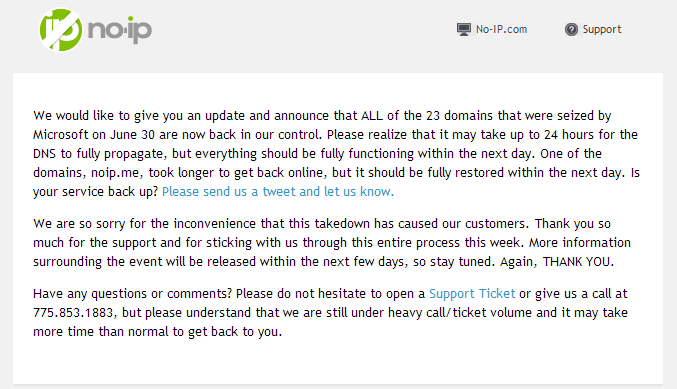Click the word Microsoft in the announcement
Viewport: 677px width, 389px height.
click(61, 135)
